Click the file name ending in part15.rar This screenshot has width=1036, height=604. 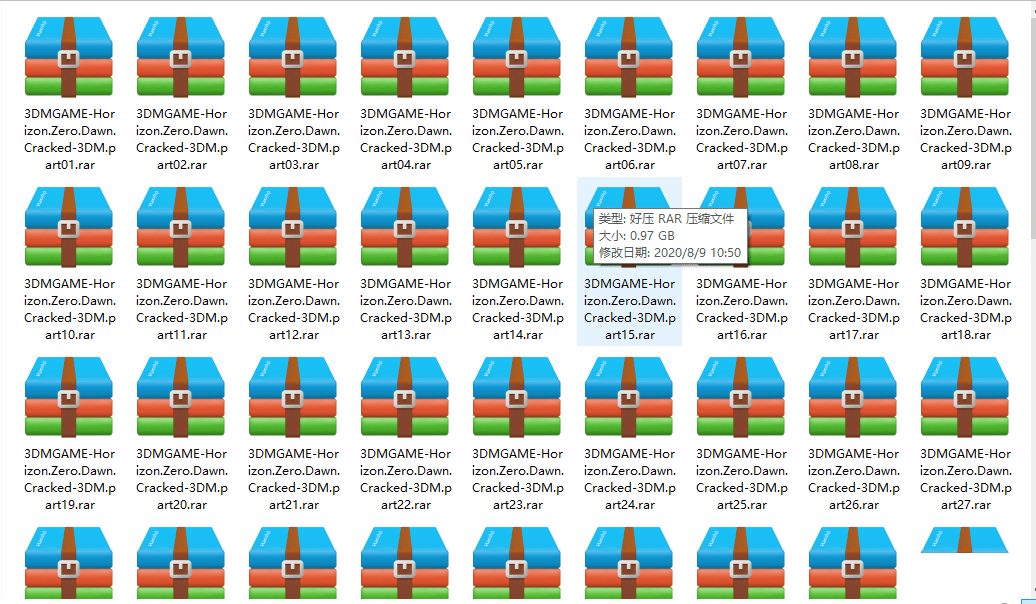(630, 309)
